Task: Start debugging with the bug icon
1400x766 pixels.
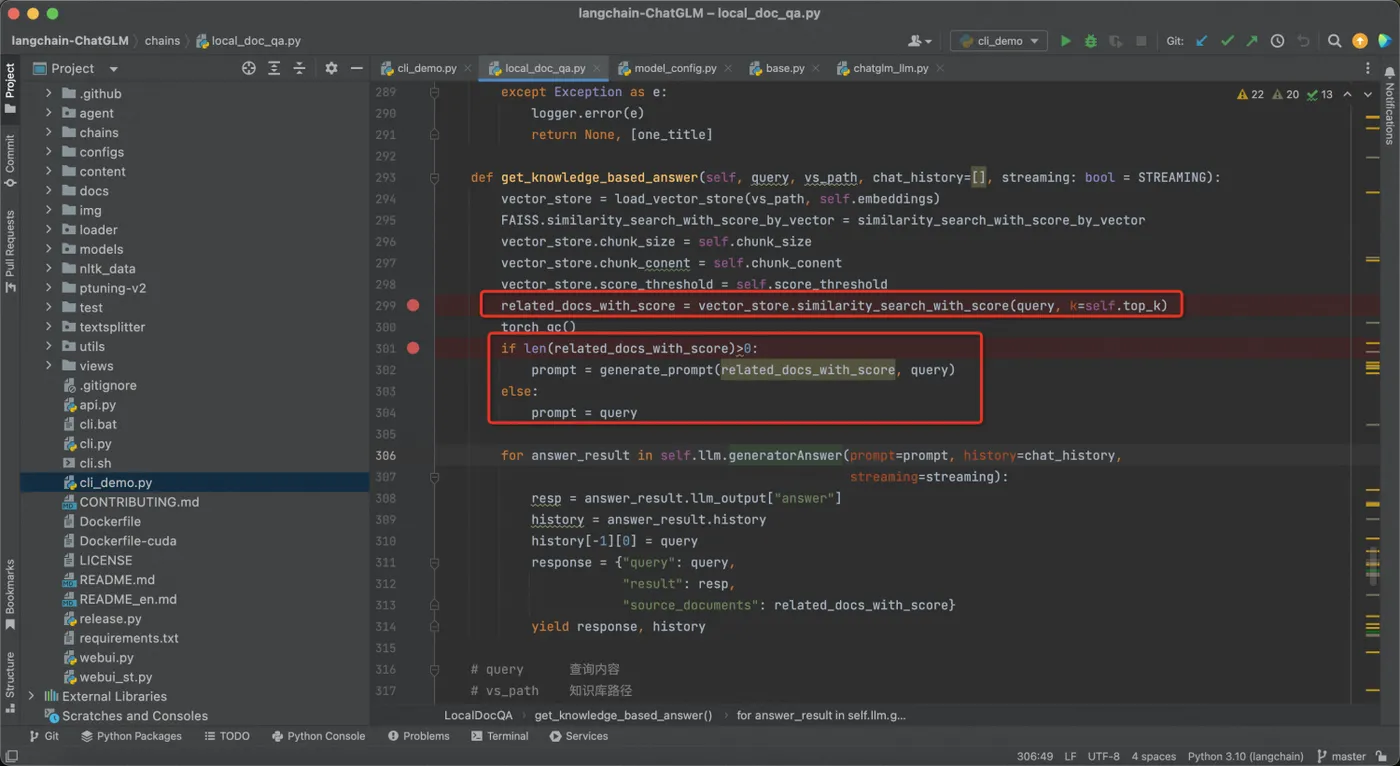Action: 1090,41
